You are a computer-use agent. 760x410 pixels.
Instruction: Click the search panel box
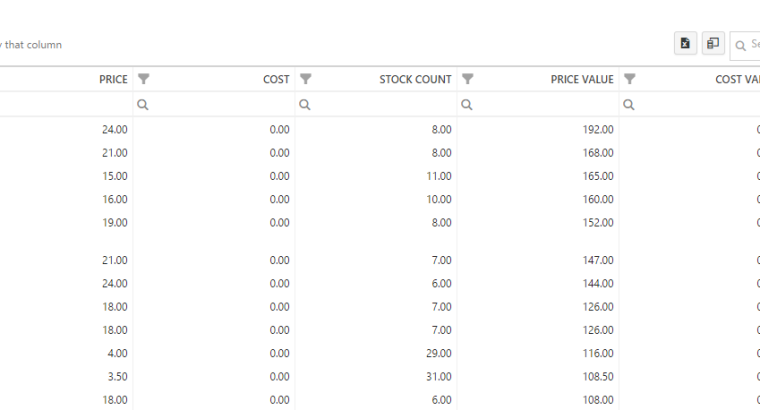coord(746,46)
